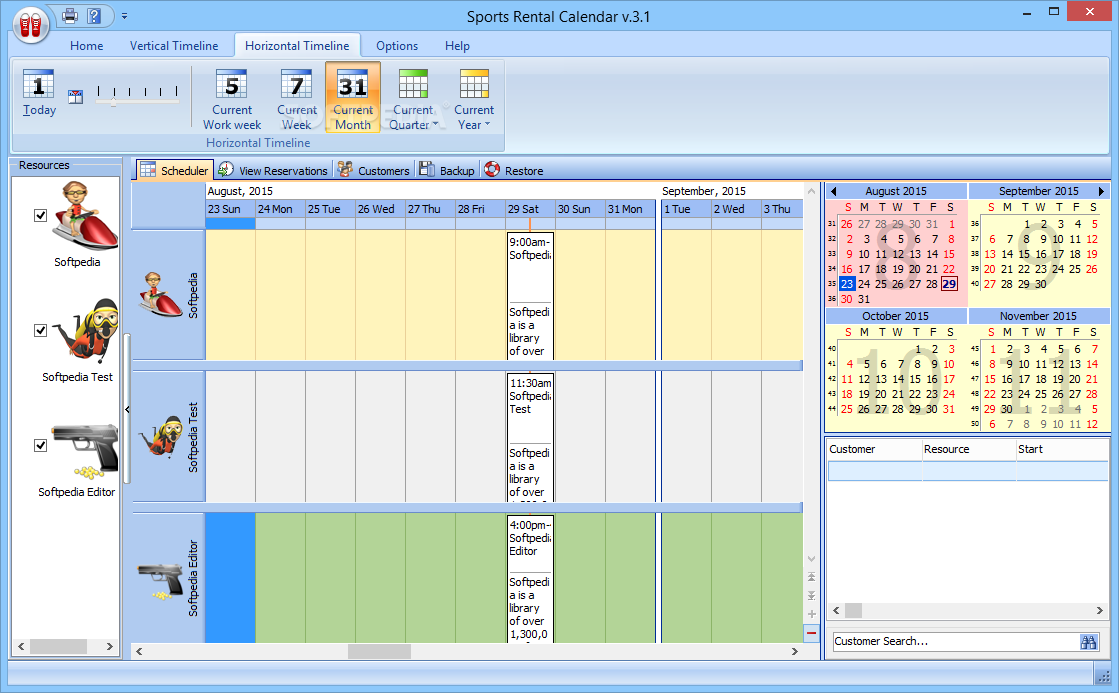
Task: Select Current Week view
Action: (297, 99)
